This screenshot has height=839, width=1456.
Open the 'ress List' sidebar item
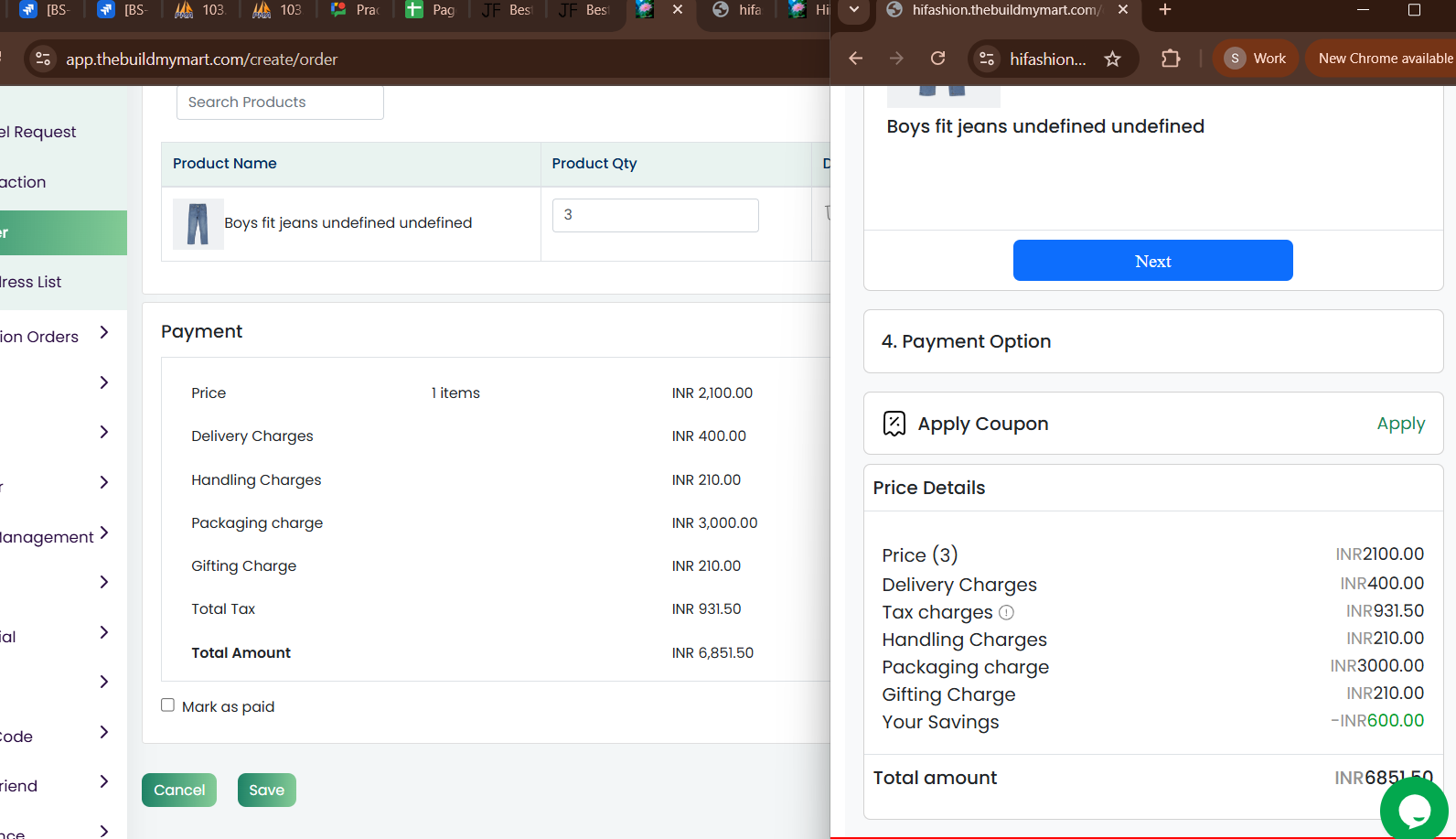pos(31,282)
